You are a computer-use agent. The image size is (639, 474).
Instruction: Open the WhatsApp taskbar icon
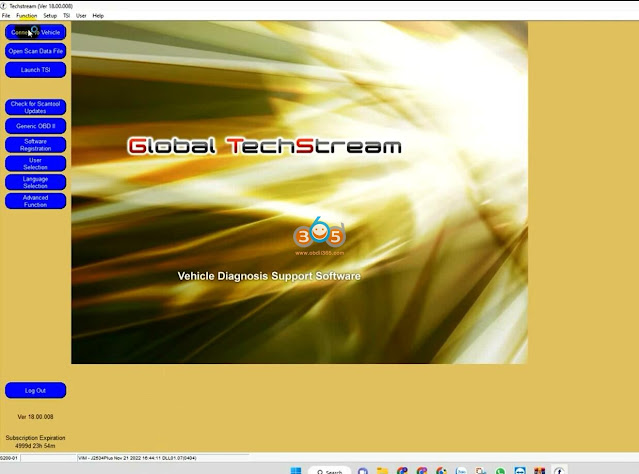pyautogui.click(x=500, y=471)
